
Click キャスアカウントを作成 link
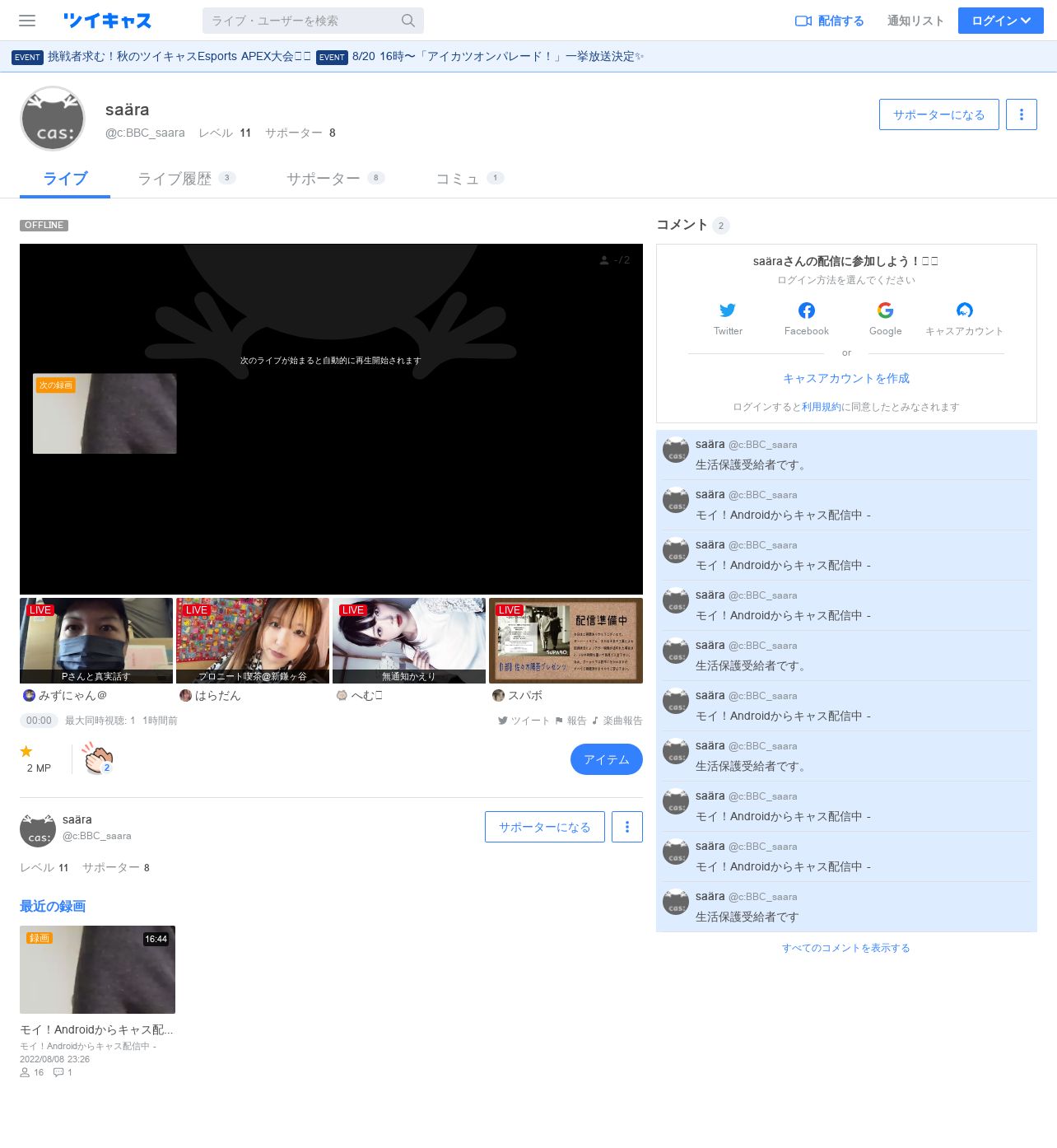pos(846,378)
